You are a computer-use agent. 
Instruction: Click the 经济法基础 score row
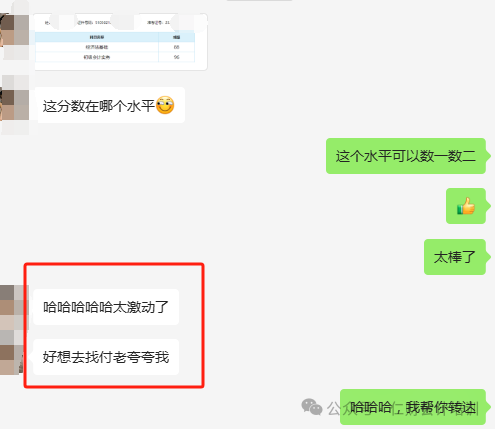(115, 47)
